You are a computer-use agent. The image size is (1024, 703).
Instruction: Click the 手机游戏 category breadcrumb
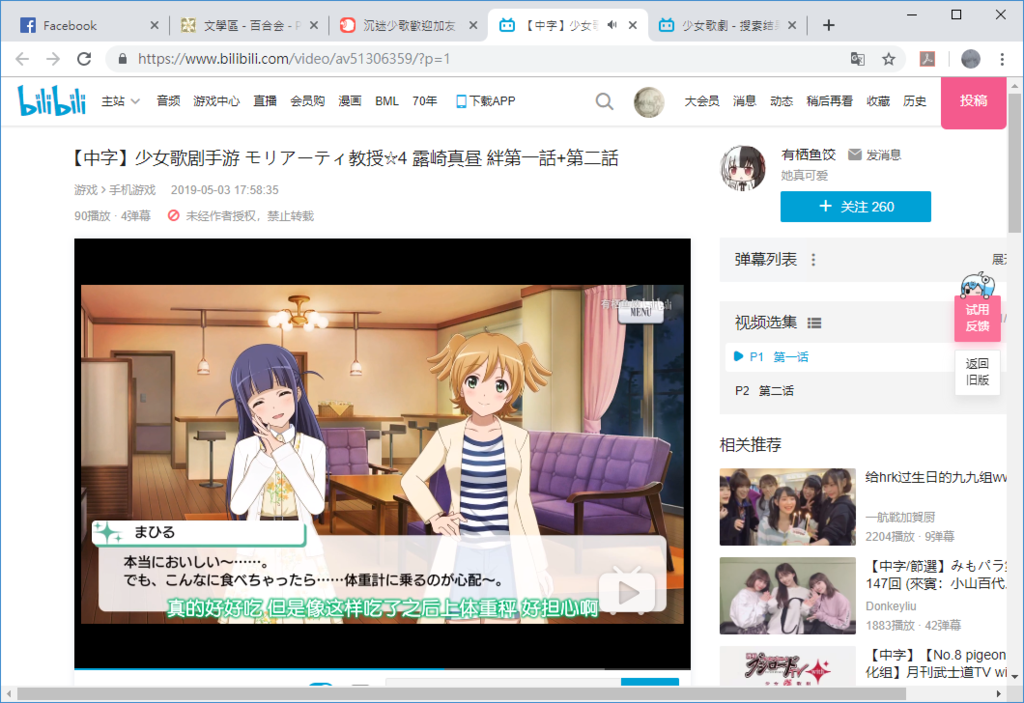tap(132, 190)
